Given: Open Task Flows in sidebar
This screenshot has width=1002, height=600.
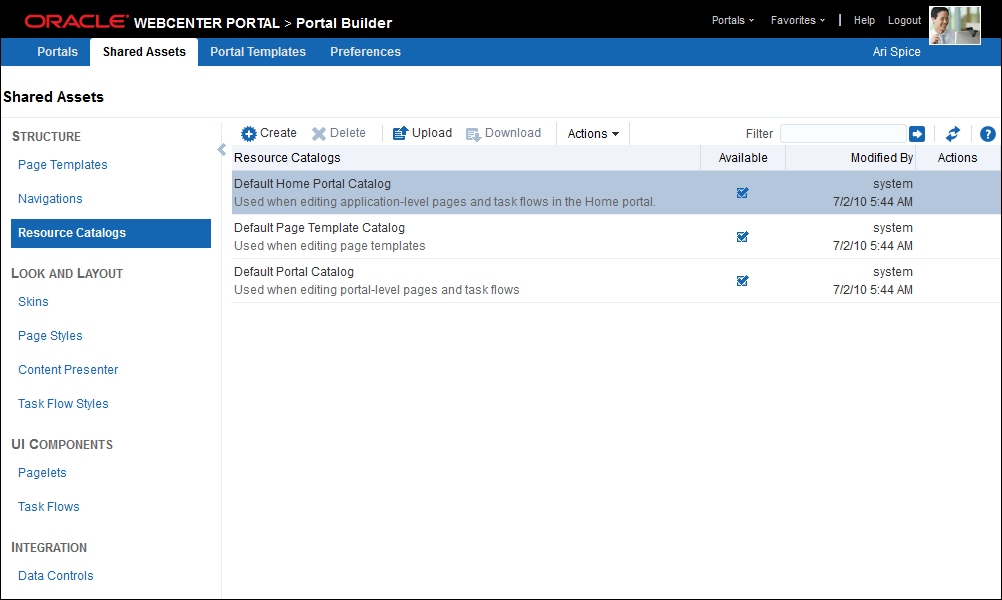Looking at the screenshot, I should click(x=49, y=507).
